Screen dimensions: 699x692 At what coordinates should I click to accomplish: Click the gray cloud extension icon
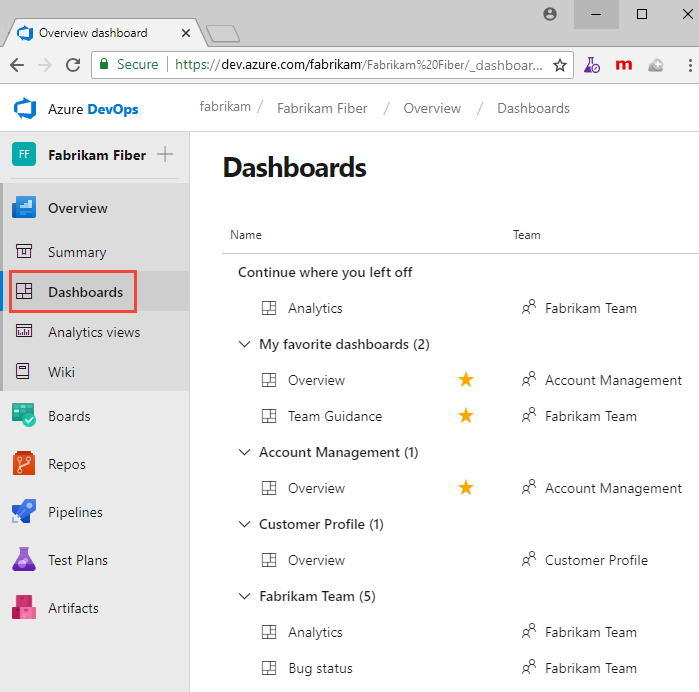click(x=655, y=66)
